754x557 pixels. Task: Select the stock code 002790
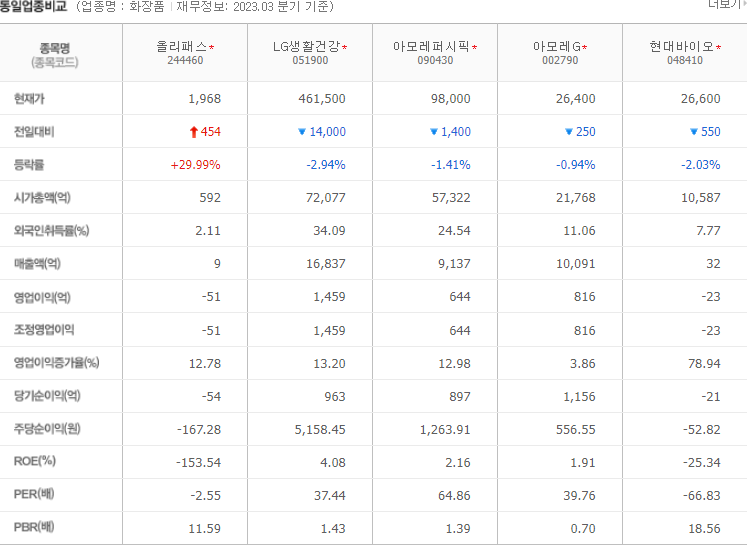click(560, 61)
